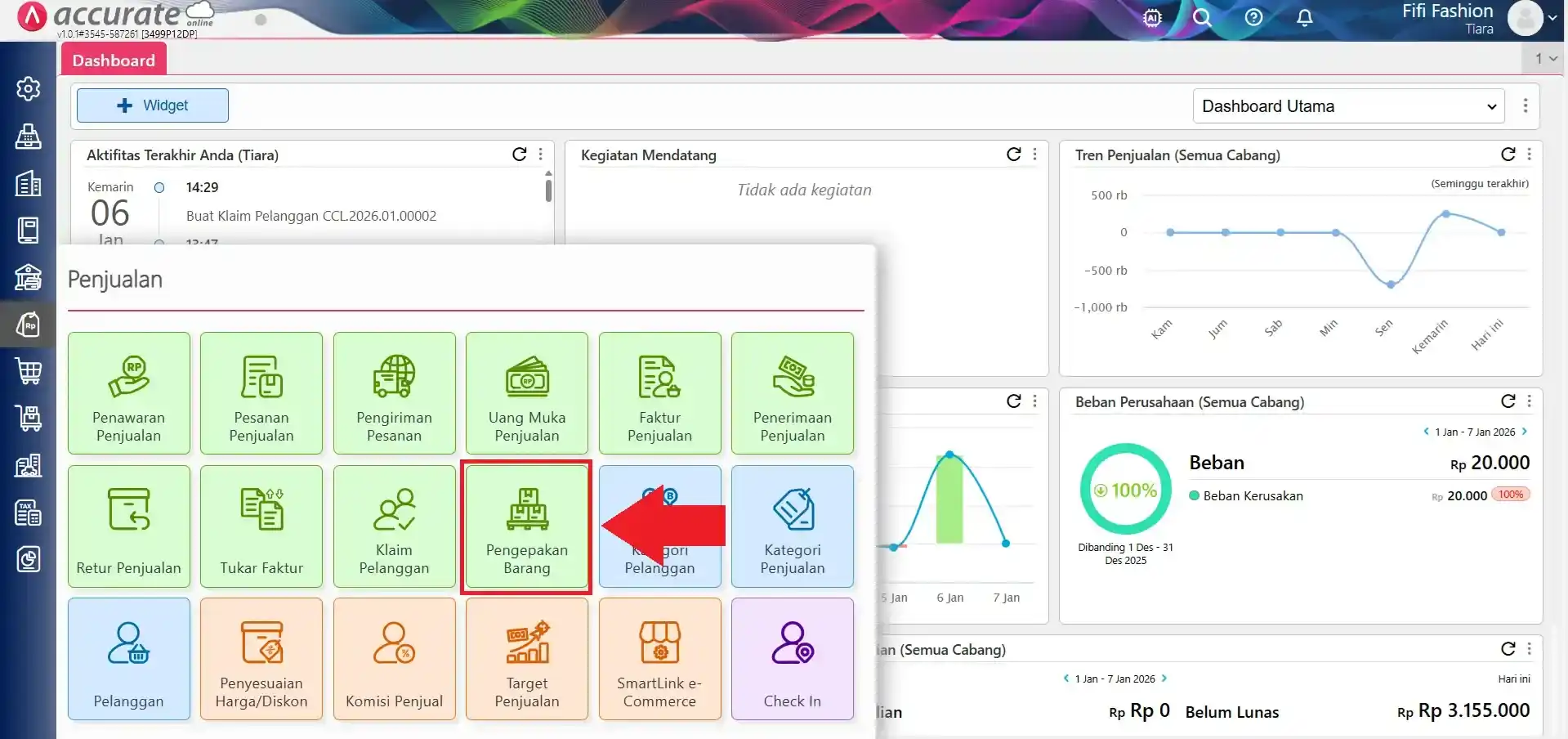The height and width of the screenshot is (739, 1568).
Task: Expand tab count dropdown showing 1
Action: pyautogui.click(x=1545, y=58)
